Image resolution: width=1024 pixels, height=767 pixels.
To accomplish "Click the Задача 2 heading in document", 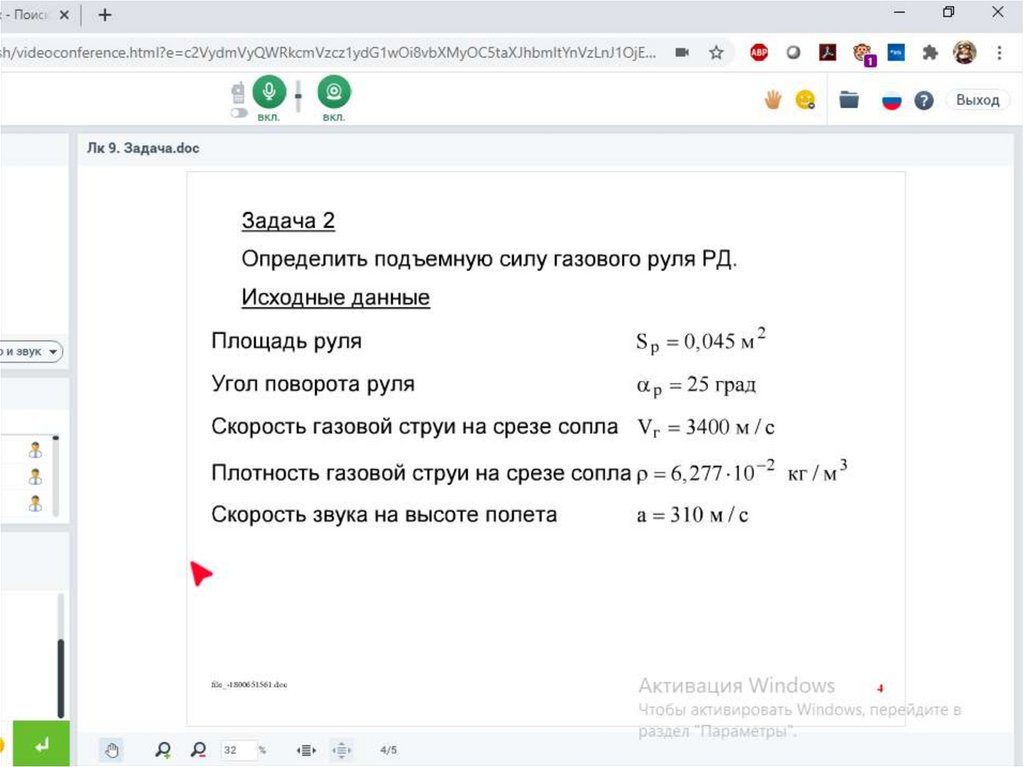I will (x=288, y=221).
